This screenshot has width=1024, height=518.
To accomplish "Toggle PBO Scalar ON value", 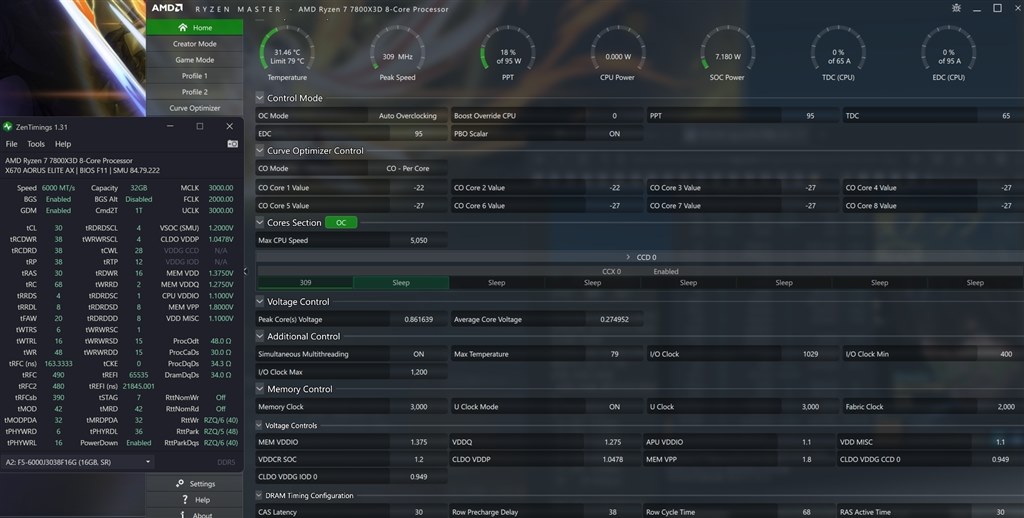I will point(614,133).
